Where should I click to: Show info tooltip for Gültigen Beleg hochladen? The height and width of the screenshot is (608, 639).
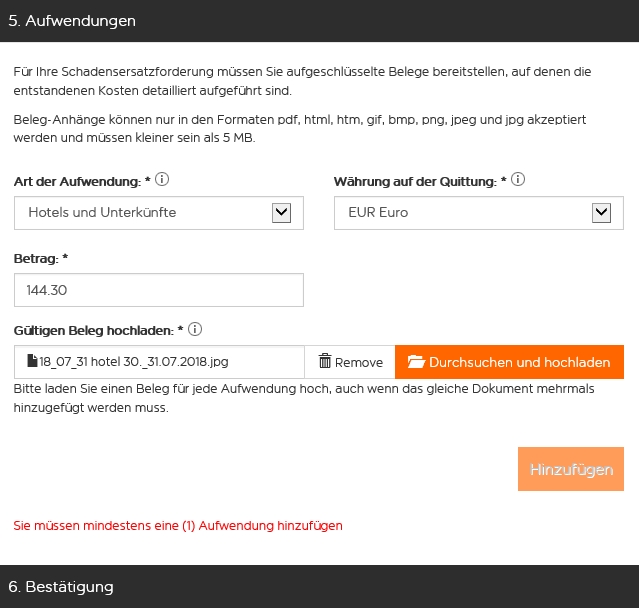(x=195, y=329)
